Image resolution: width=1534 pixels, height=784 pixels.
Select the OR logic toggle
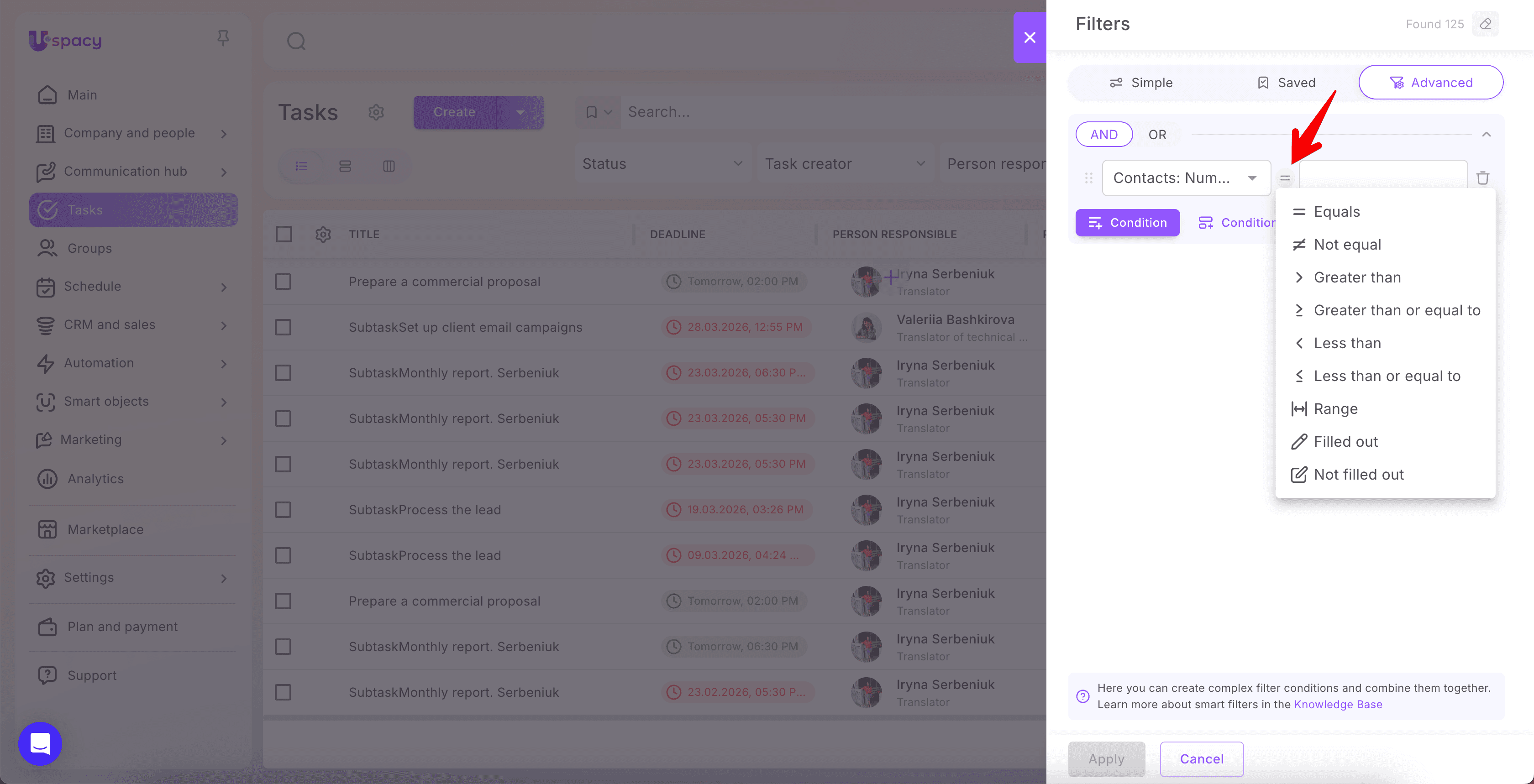(x=1156, y=135)
